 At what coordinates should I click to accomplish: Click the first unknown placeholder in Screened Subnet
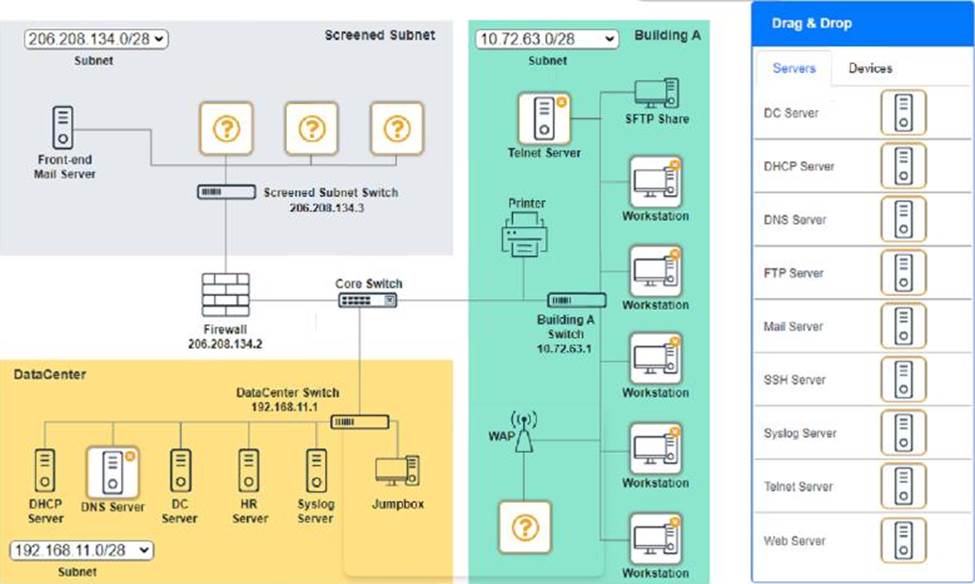(x=227, y=128)
